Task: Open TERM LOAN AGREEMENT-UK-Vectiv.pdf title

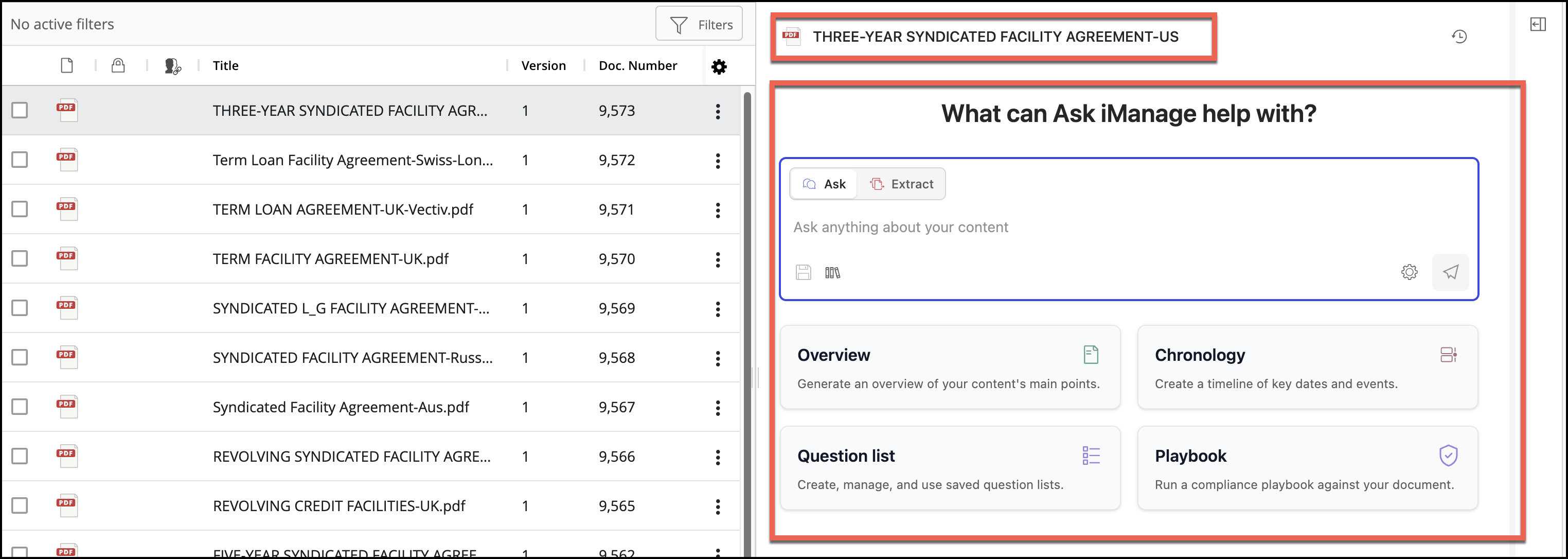Action: tap(343, 209)
